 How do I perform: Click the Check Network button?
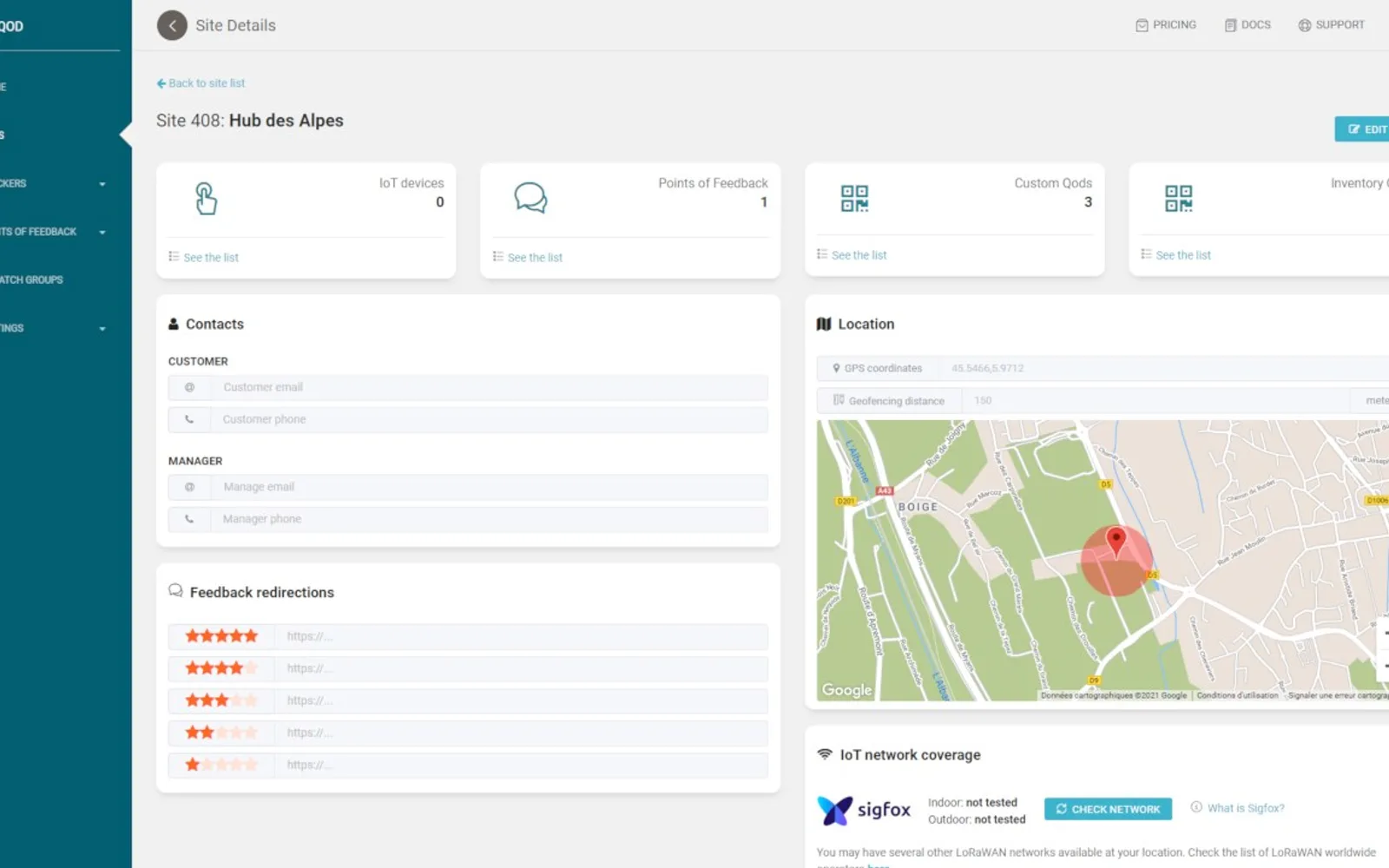click(x=1108, y=809)
